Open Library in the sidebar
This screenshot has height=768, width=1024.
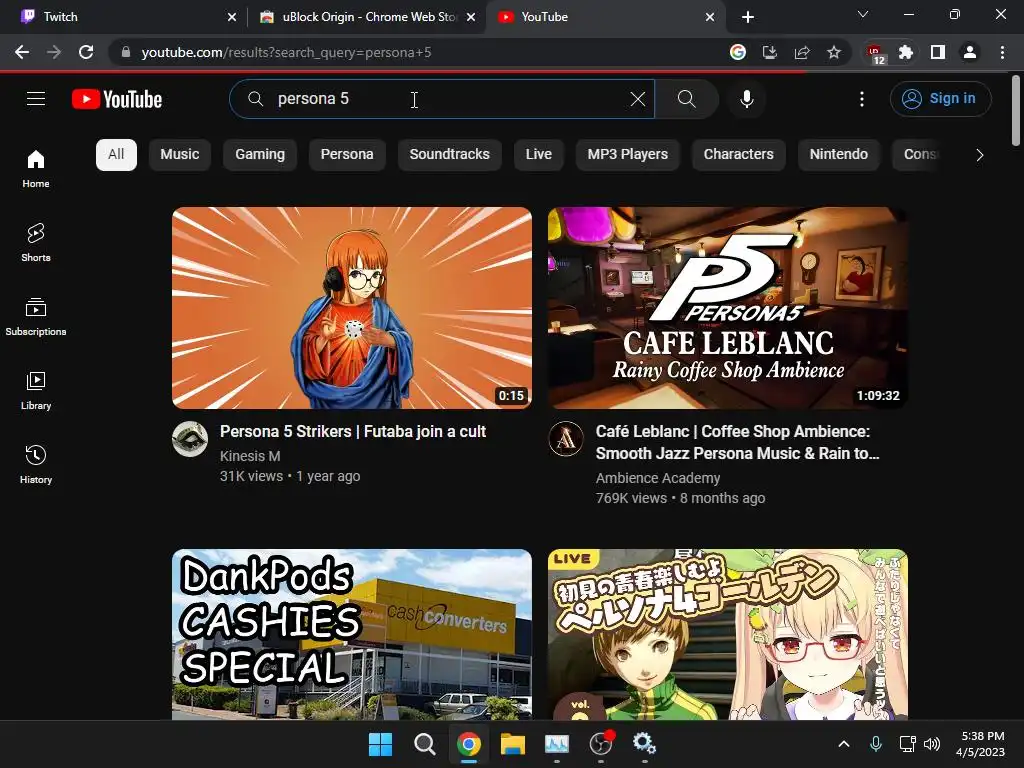36,391
